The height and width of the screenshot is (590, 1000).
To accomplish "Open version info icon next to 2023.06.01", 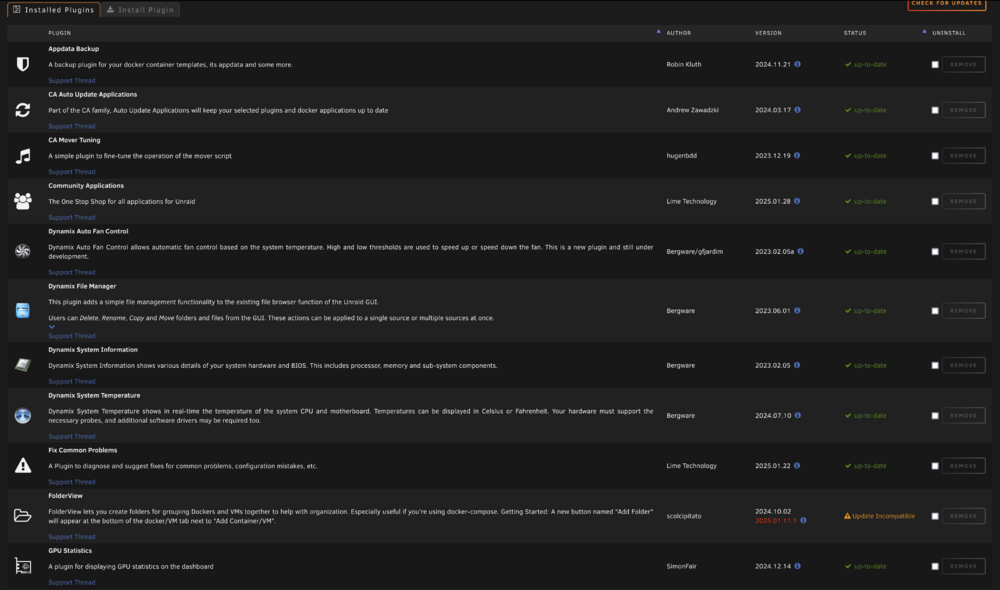I will point(797,311).
